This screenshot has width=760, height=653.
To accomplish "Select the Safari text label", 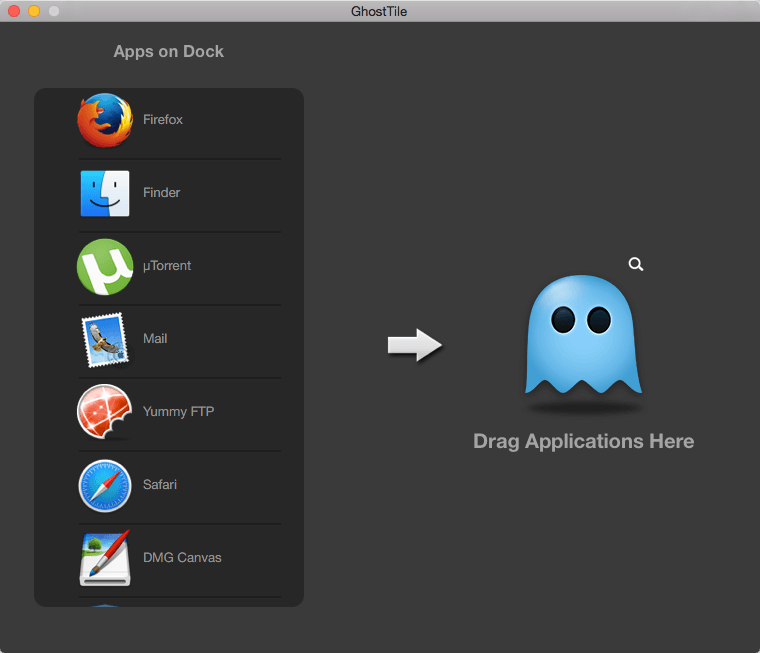I will click(x=160, y=484).
